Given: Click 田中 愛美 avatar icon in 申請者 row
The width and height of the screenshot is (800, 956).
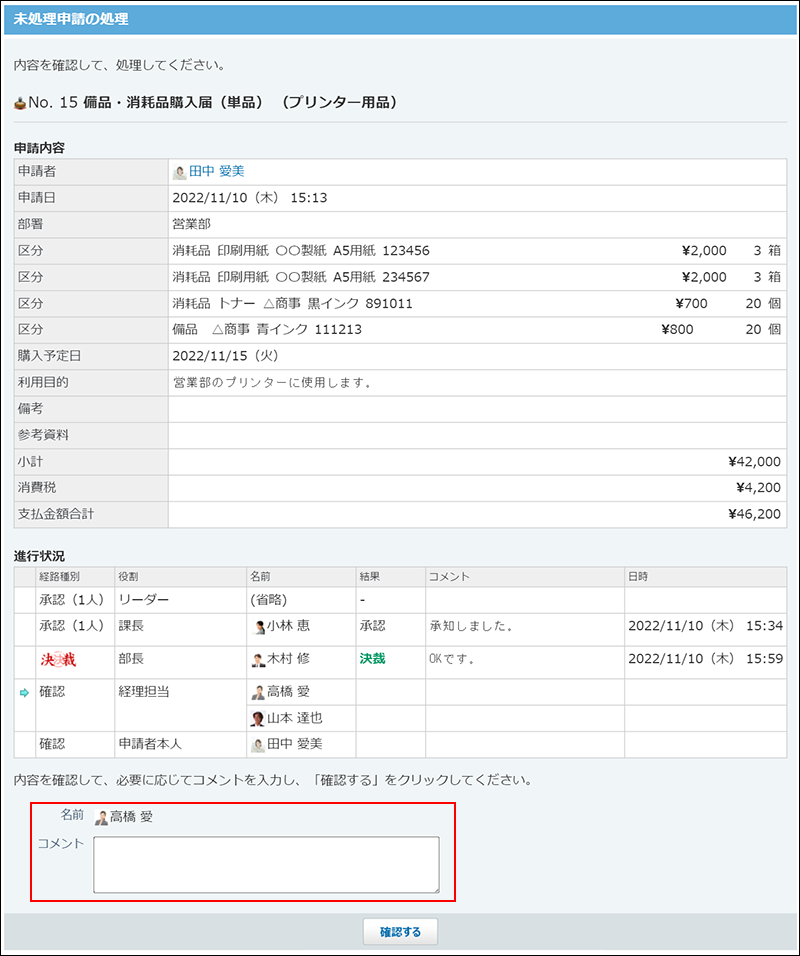Looking at the screenshot, I should [x=179, y=173].
